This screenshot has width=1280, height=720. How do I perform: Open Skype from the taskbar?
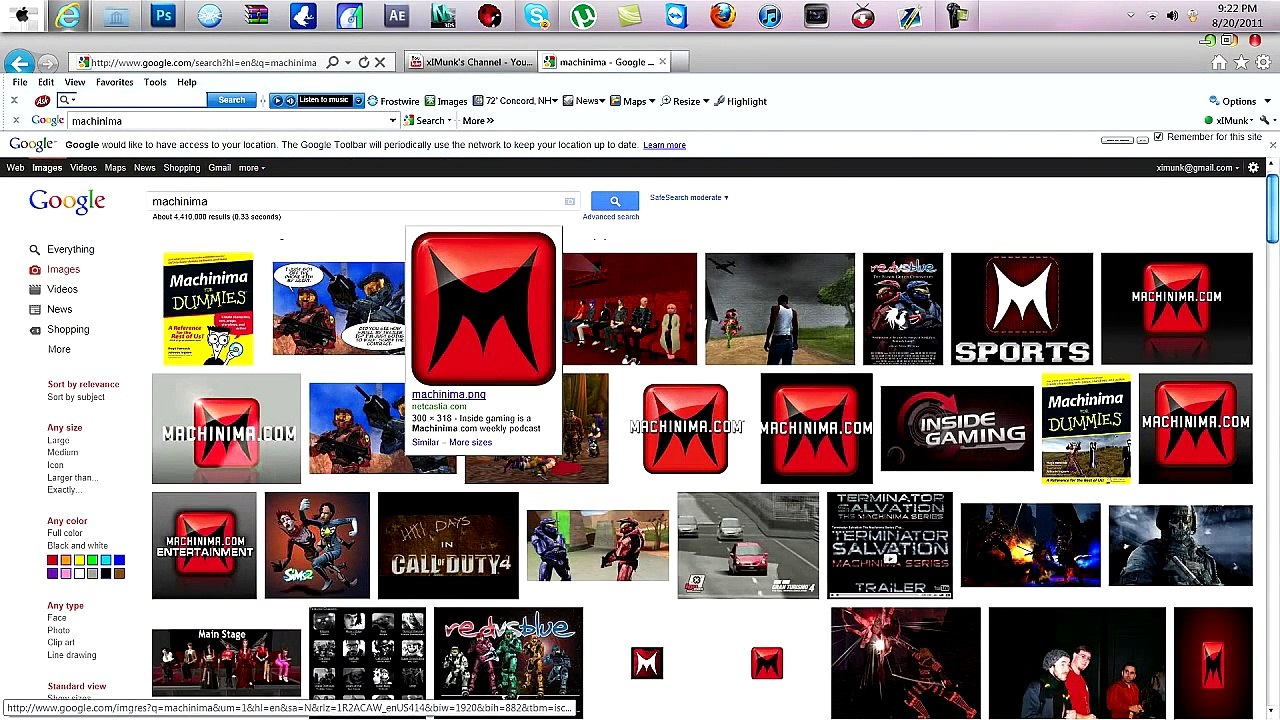[536, 16]
